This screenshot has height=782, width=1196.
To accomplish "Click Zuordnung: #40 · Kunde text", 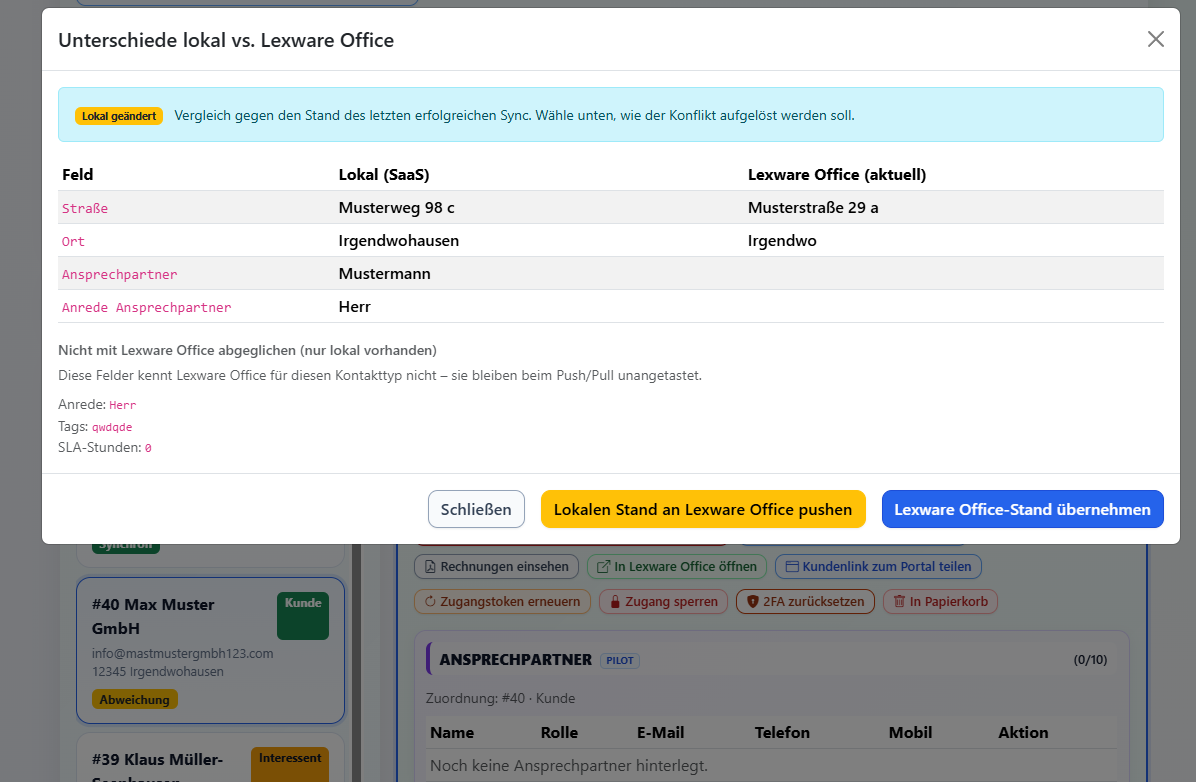I will [500, 698].
